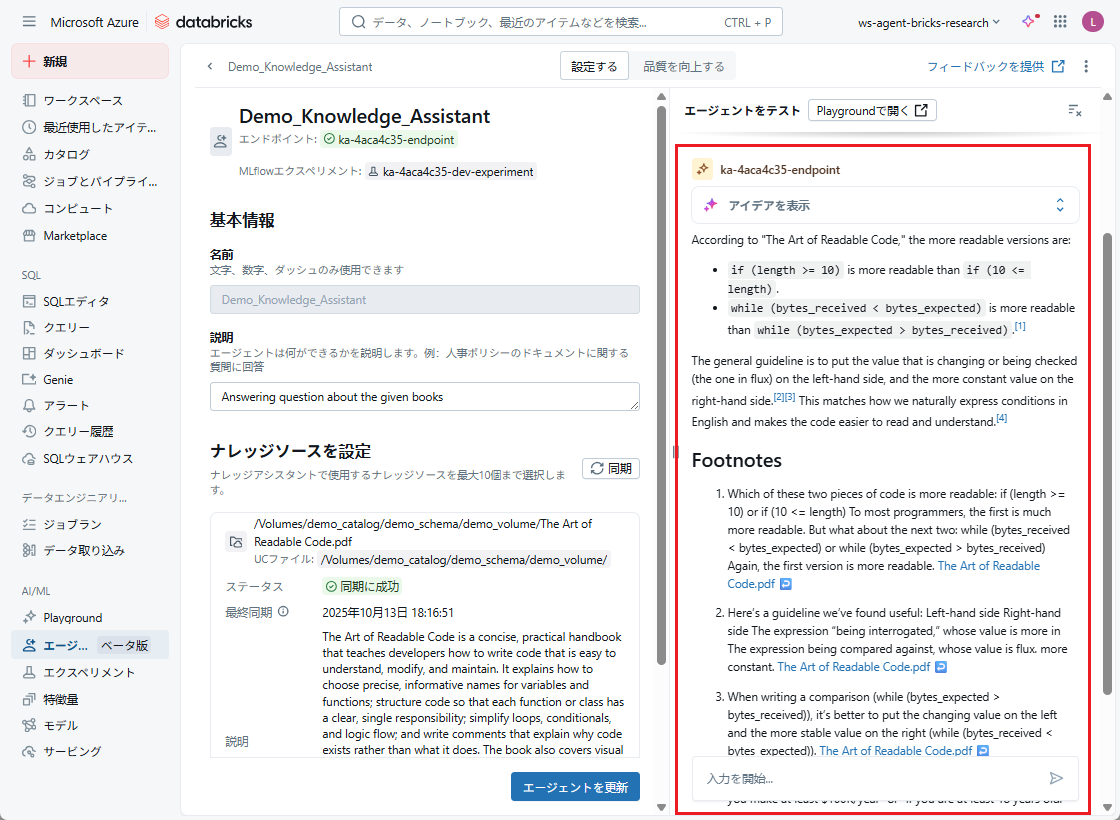Expand the workspace selector ws-agent-bricks-research
This screenshot has height=820, width=1120.
tap(929, 22)
